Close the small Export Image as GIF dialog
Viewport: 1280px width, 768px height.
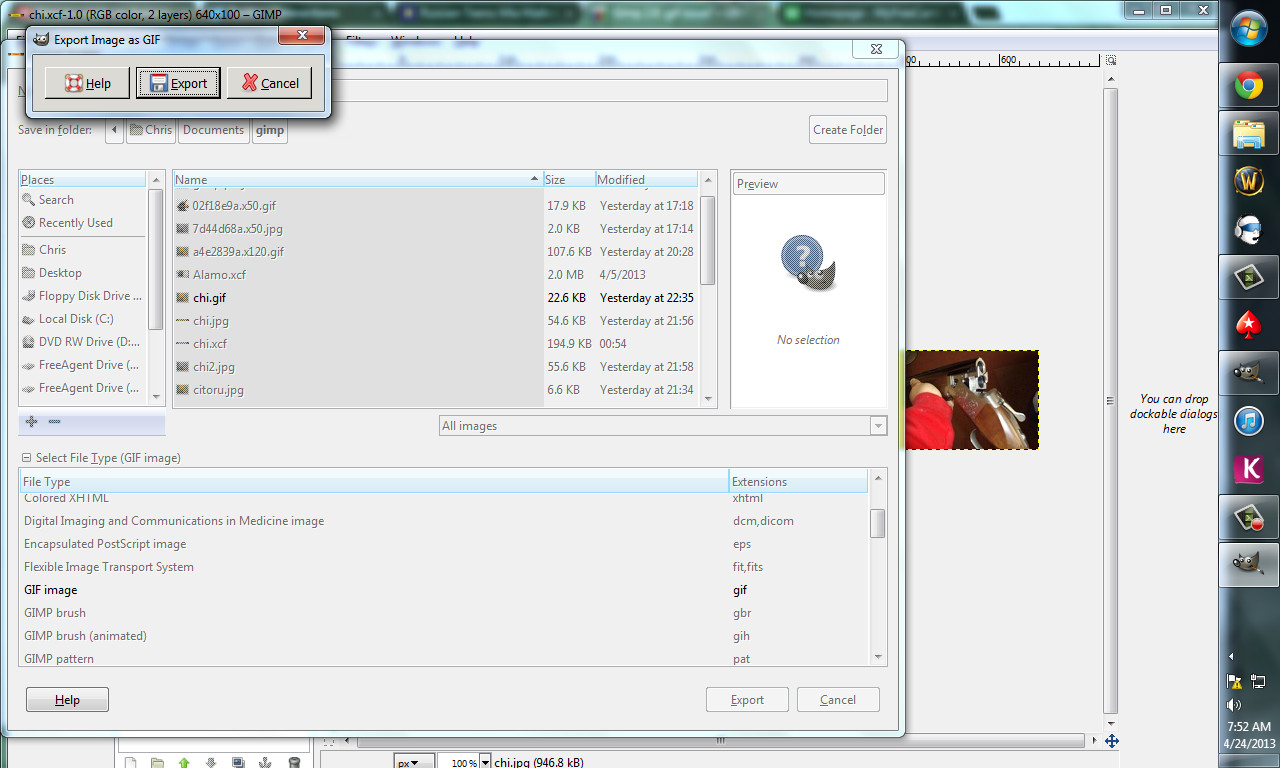point(301,36)
